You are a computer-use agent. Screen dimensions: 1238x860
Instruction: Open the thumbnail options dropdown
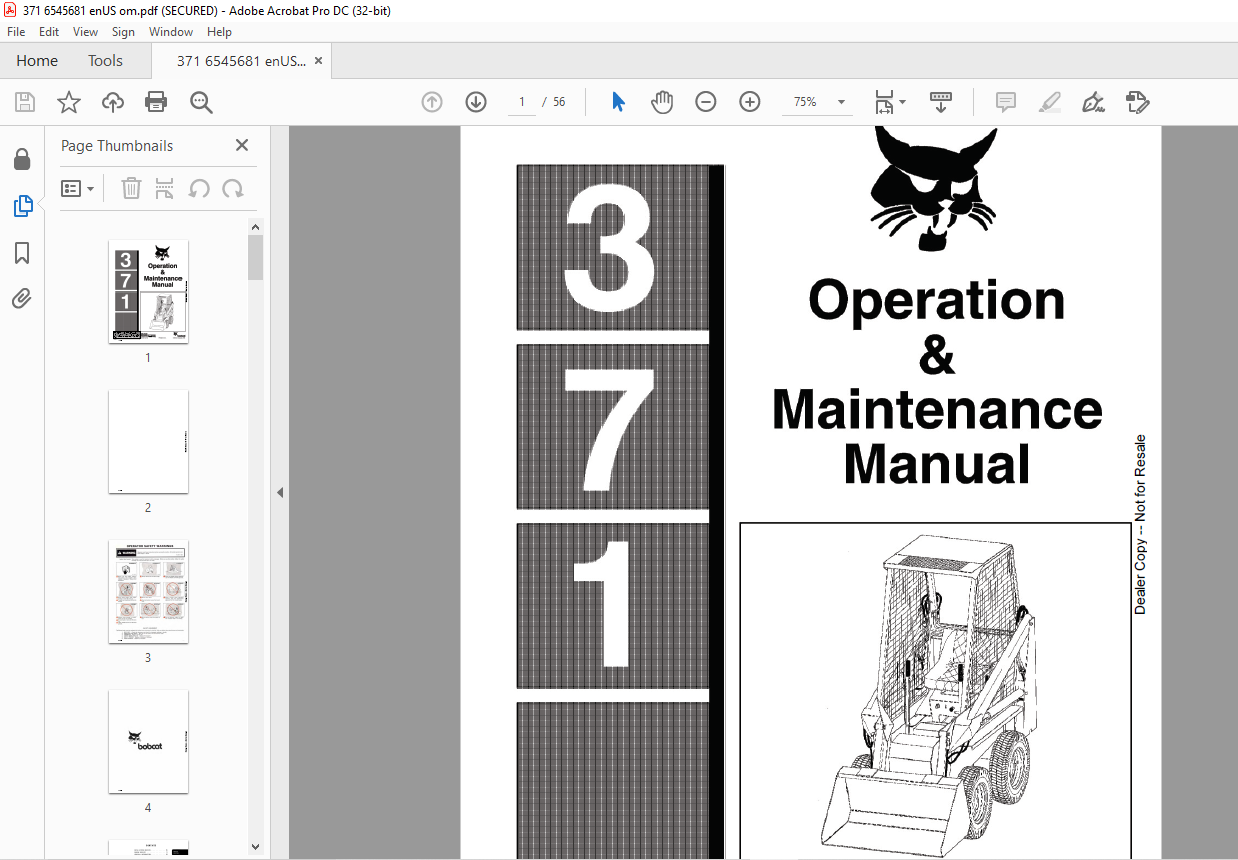pyautogui.click(x=78, y=188)
